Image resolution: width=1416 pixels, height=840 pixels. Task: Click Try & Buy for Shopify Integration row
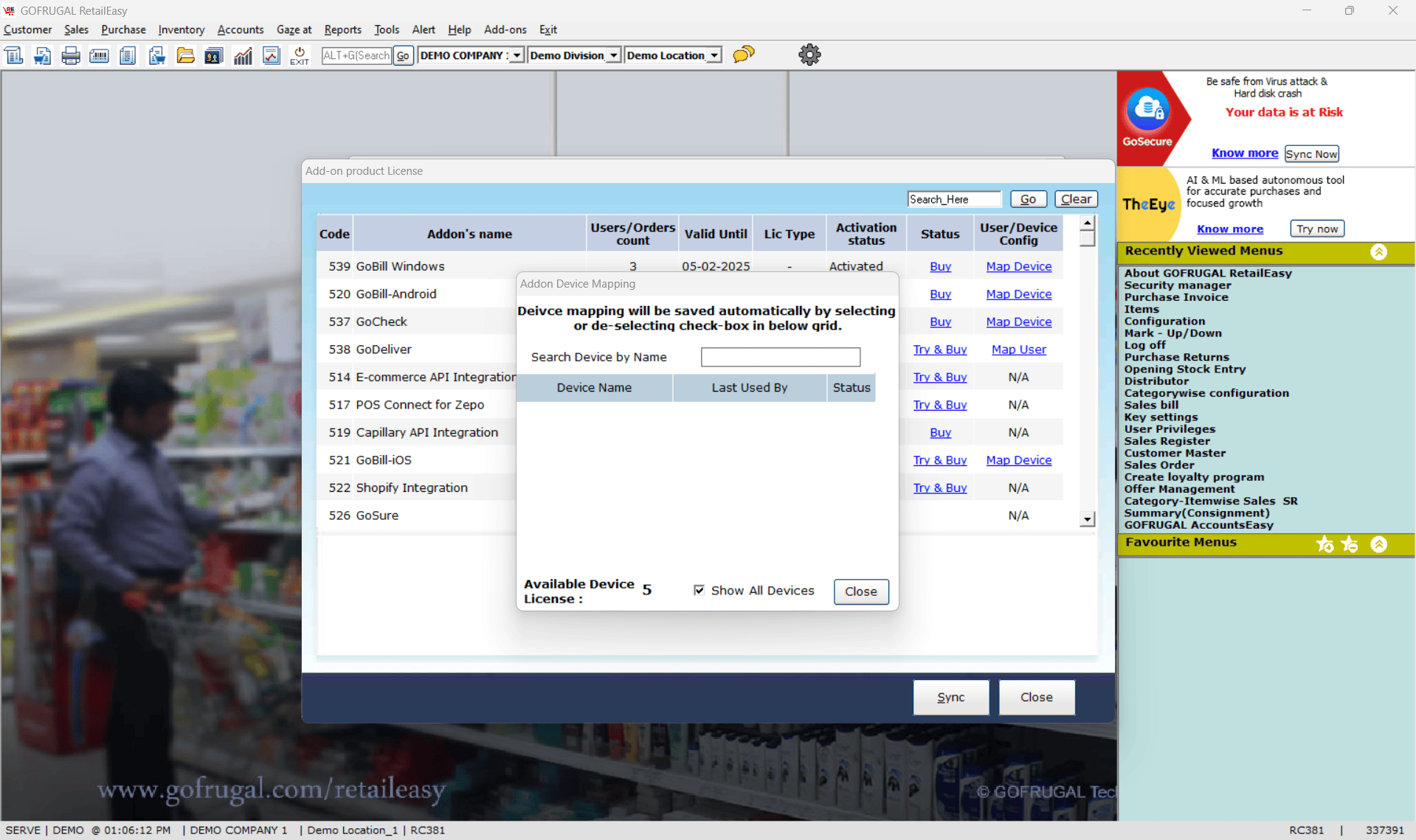(940, 487)
